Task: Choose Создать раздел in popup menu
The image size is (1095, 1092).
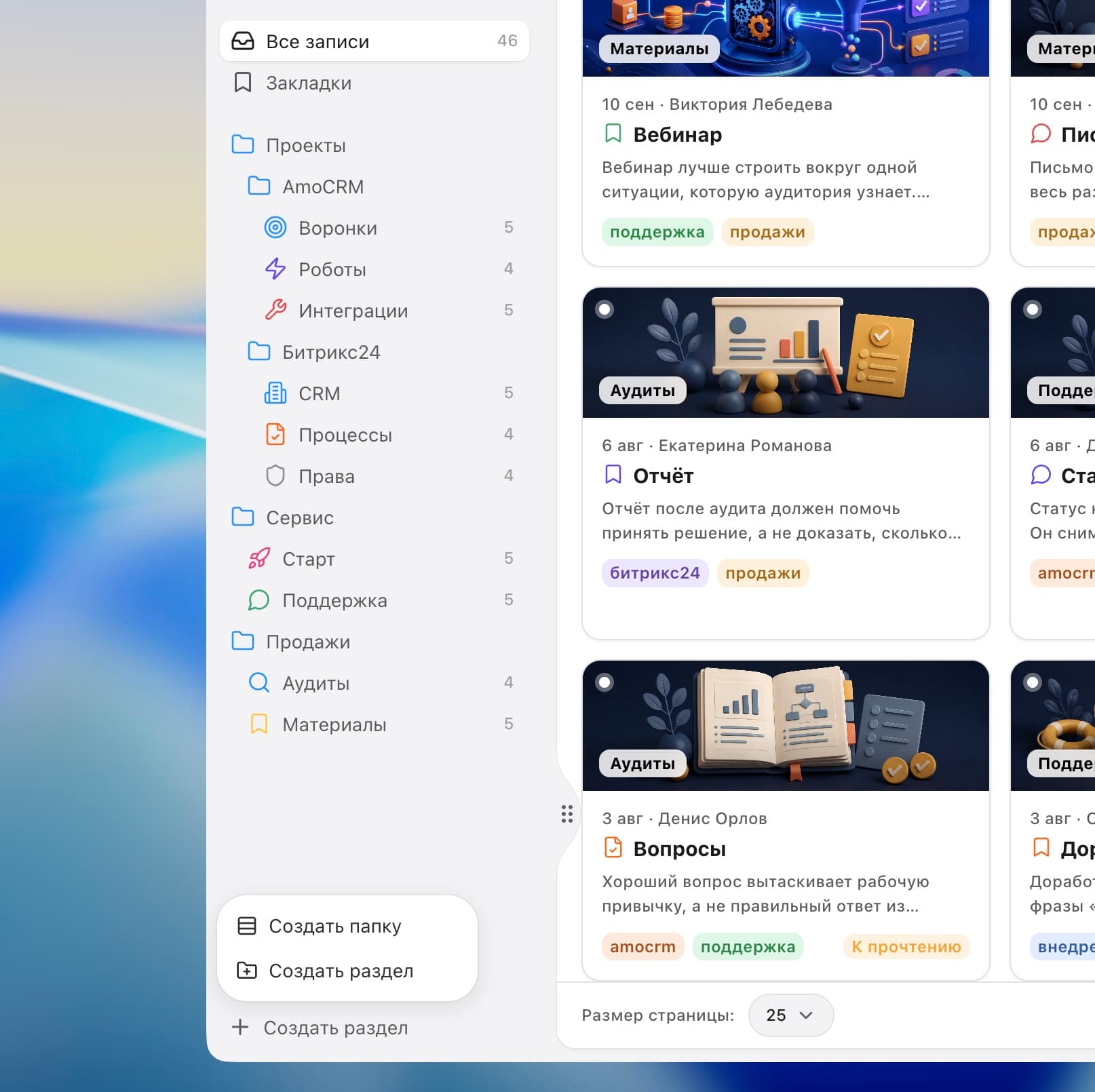Action: coord(347,971)
